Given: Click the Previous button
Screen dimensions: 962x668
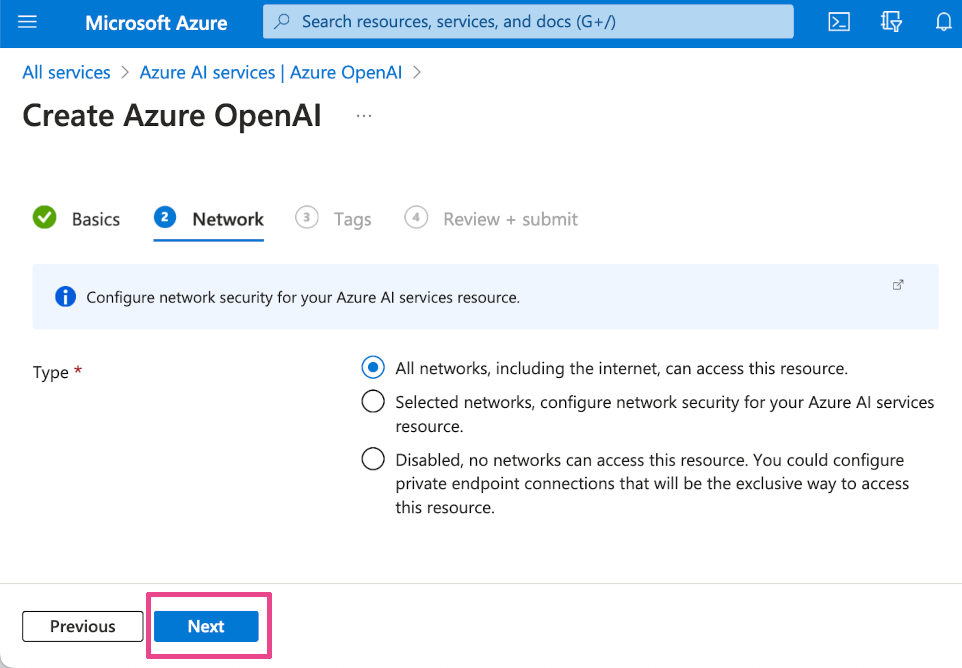Looking at the screenshot, I should (83, 626).
